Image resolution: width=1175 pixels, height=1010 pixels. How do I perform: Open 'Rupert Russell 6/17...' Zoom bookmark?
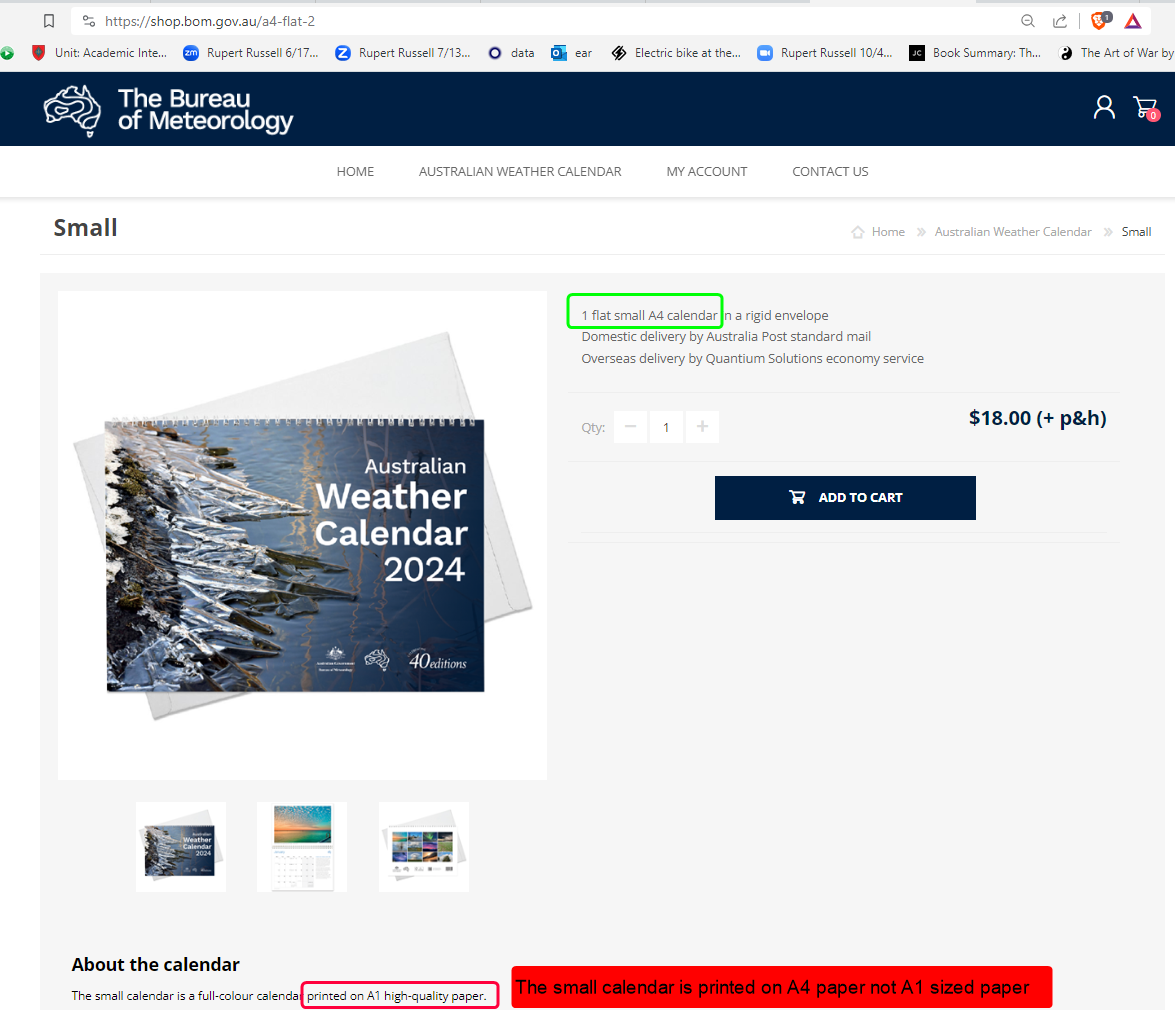tap(251, 53)
